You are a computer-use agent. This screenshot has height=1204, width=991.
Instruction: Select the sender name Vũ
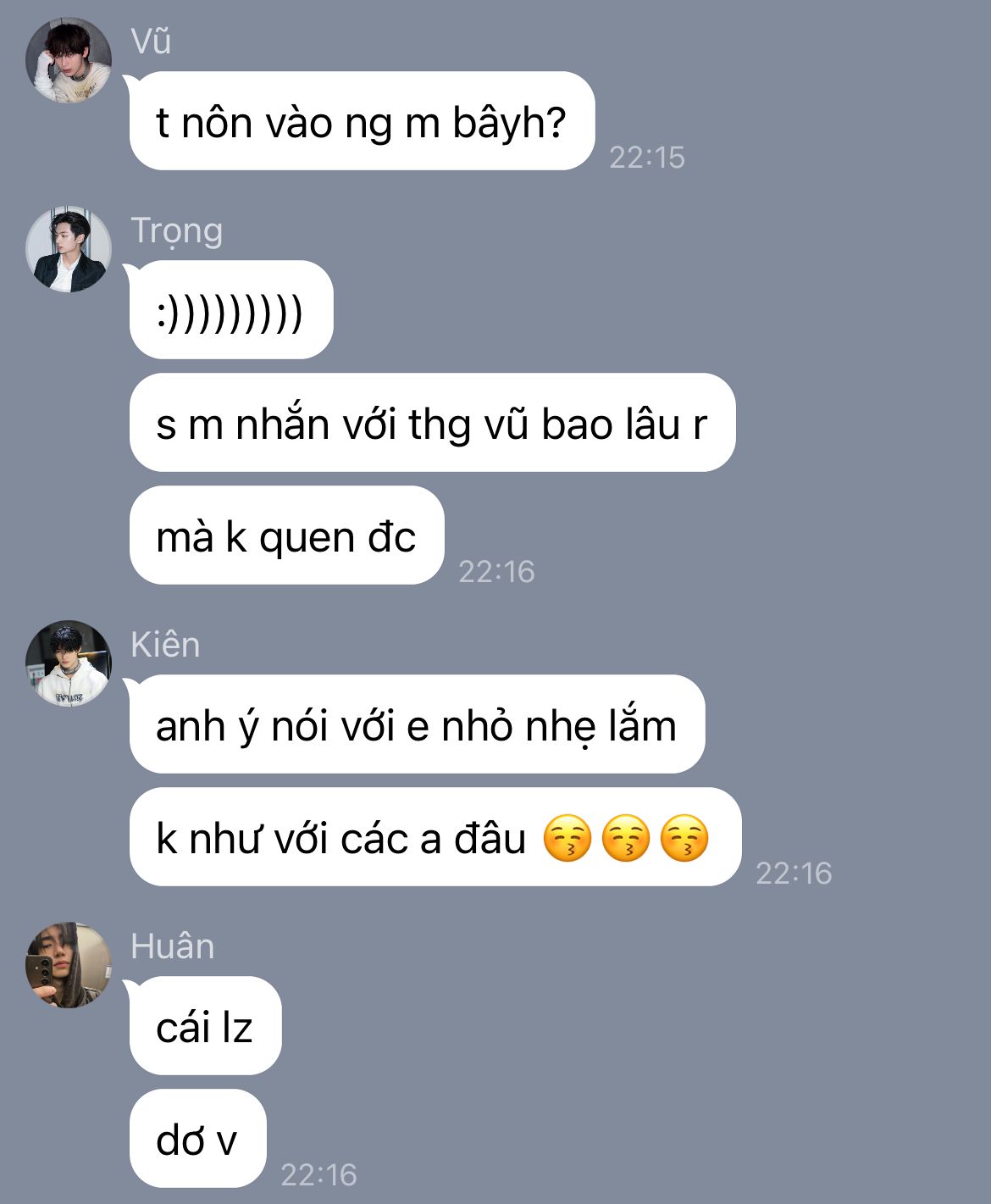(x=151, y=42)
